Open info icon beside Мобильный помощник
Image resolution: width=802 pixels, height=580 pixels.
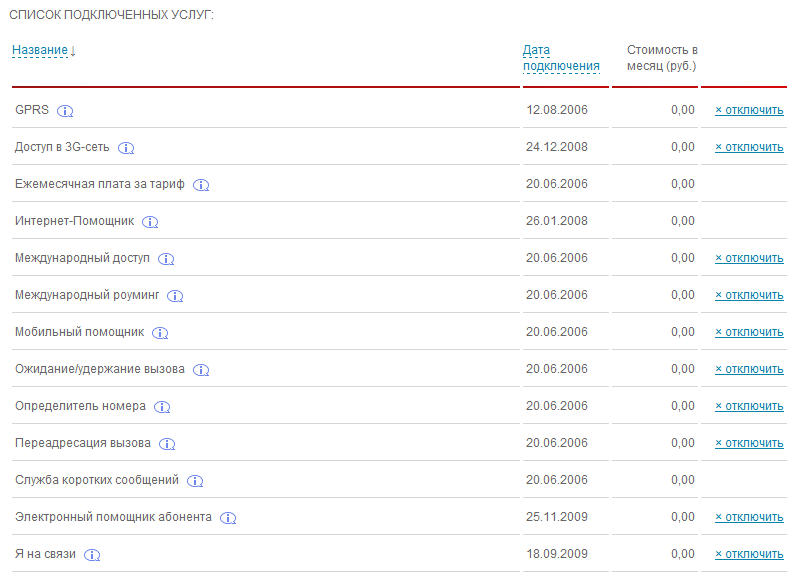160,333
